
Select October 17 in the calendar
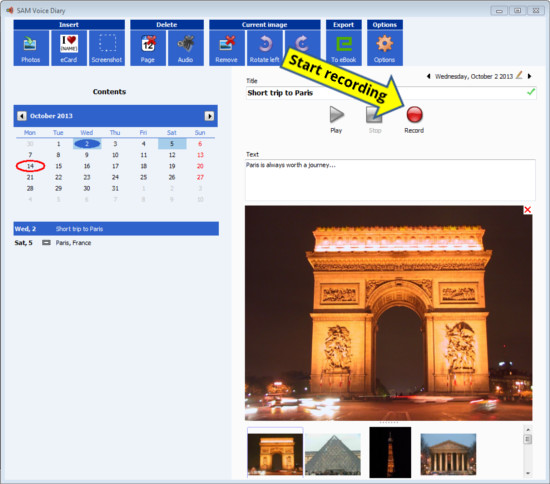pyautogui.click(x=115, y=166)
